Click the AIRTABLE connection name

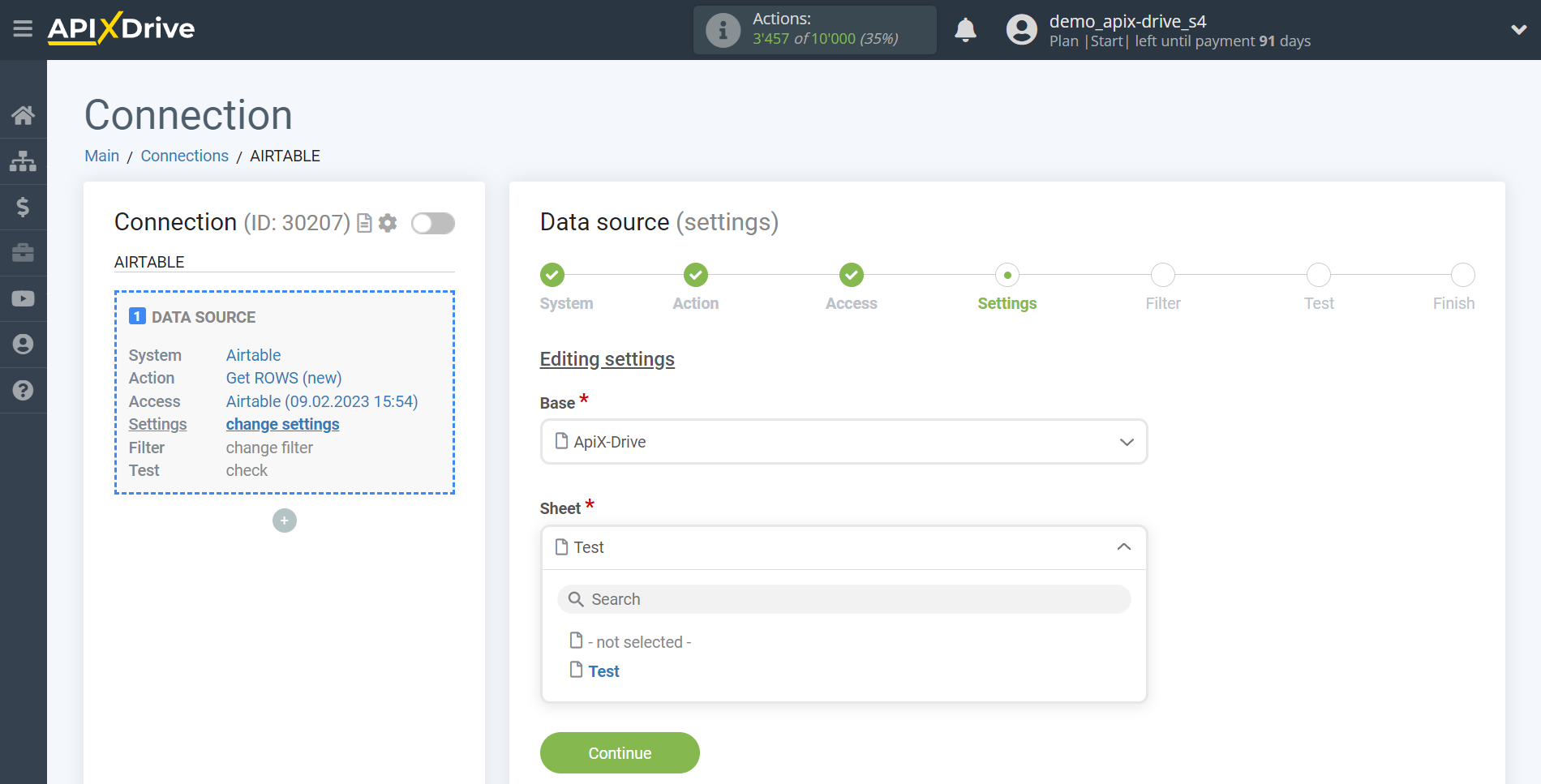pos(149,262)
